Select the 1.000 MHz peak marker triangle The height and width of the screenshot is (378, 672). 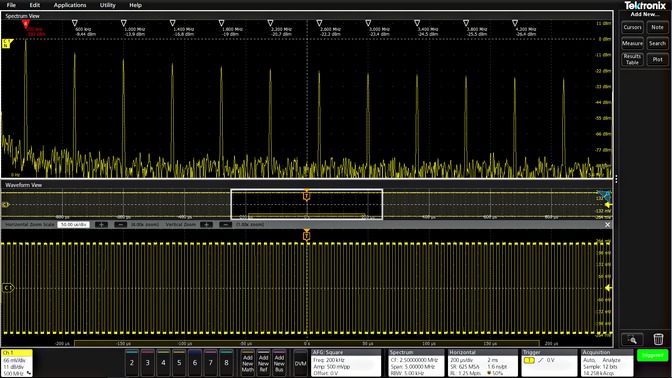tap(123, 23)
